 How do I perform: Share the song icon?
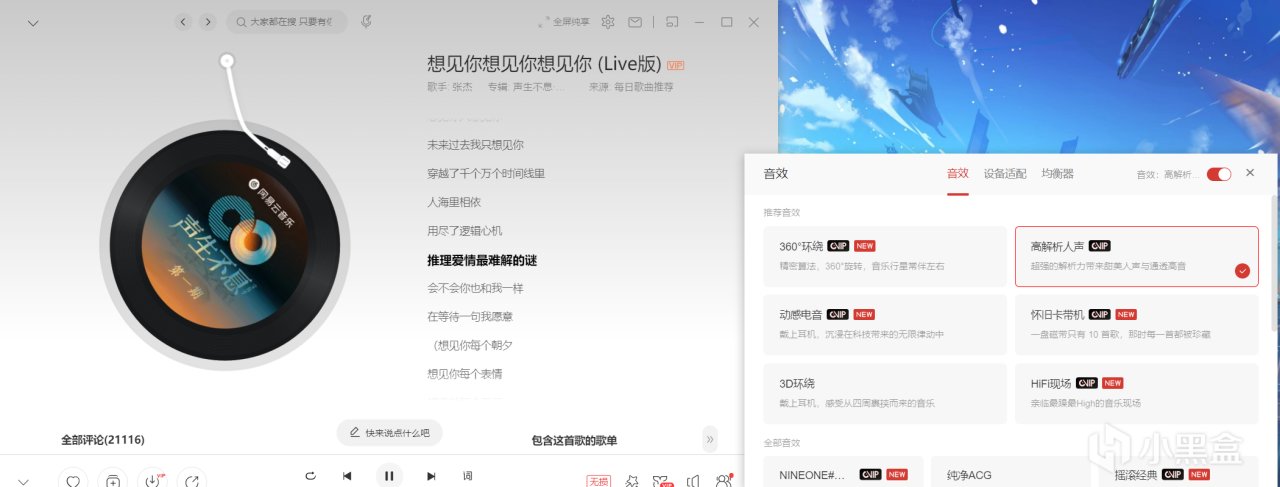point(192,481)
